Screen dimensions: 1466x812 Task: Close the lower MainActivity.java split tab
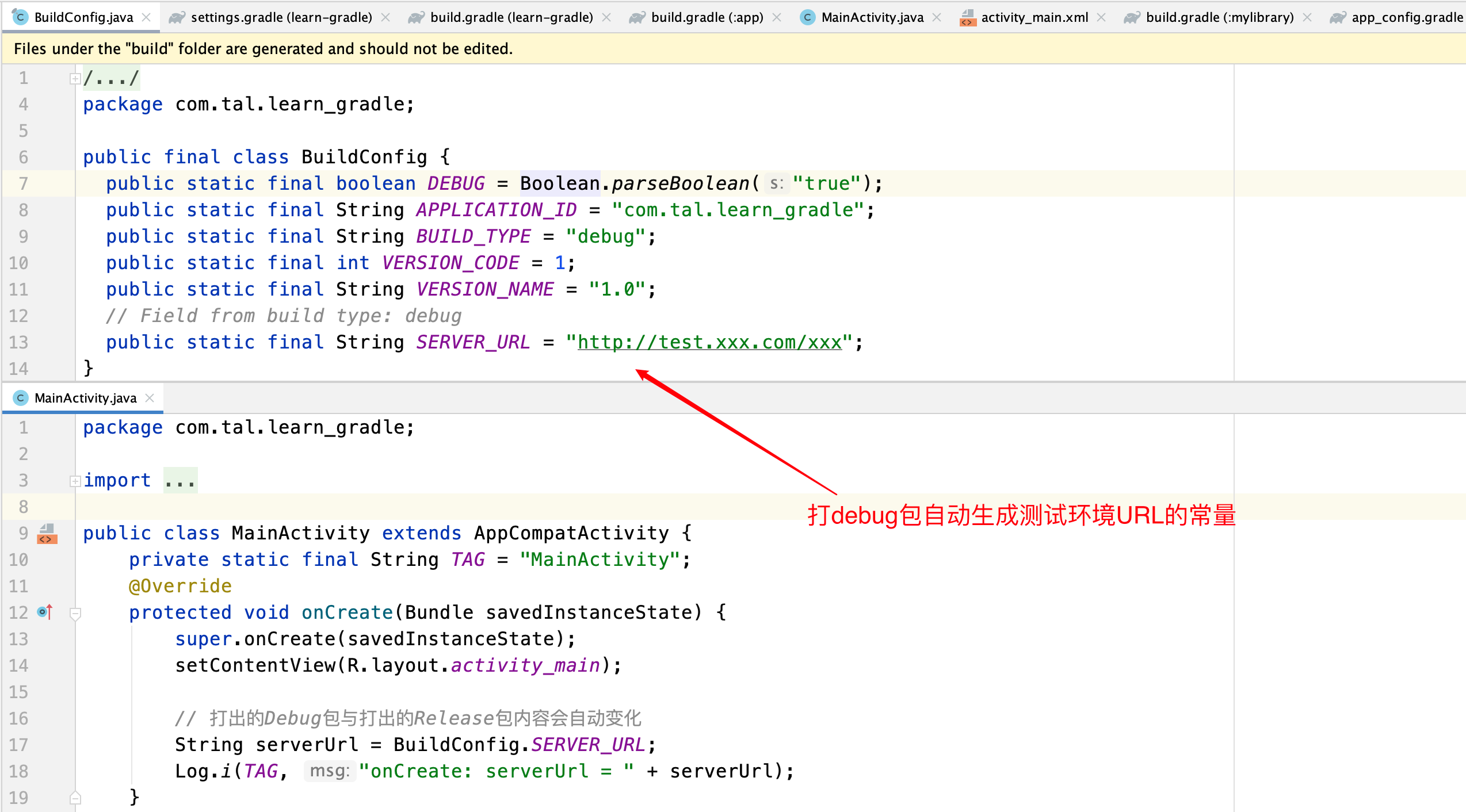tap(150, 398)
